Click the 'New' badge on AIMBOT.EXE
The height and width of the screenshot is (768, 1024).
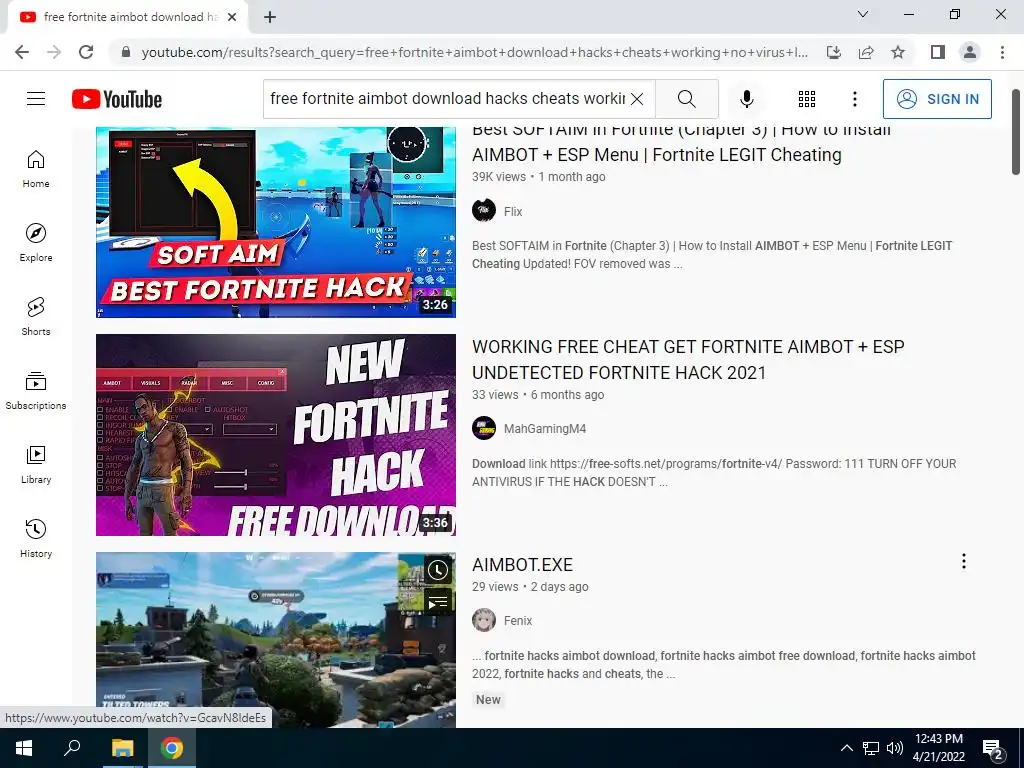point(488,700)
